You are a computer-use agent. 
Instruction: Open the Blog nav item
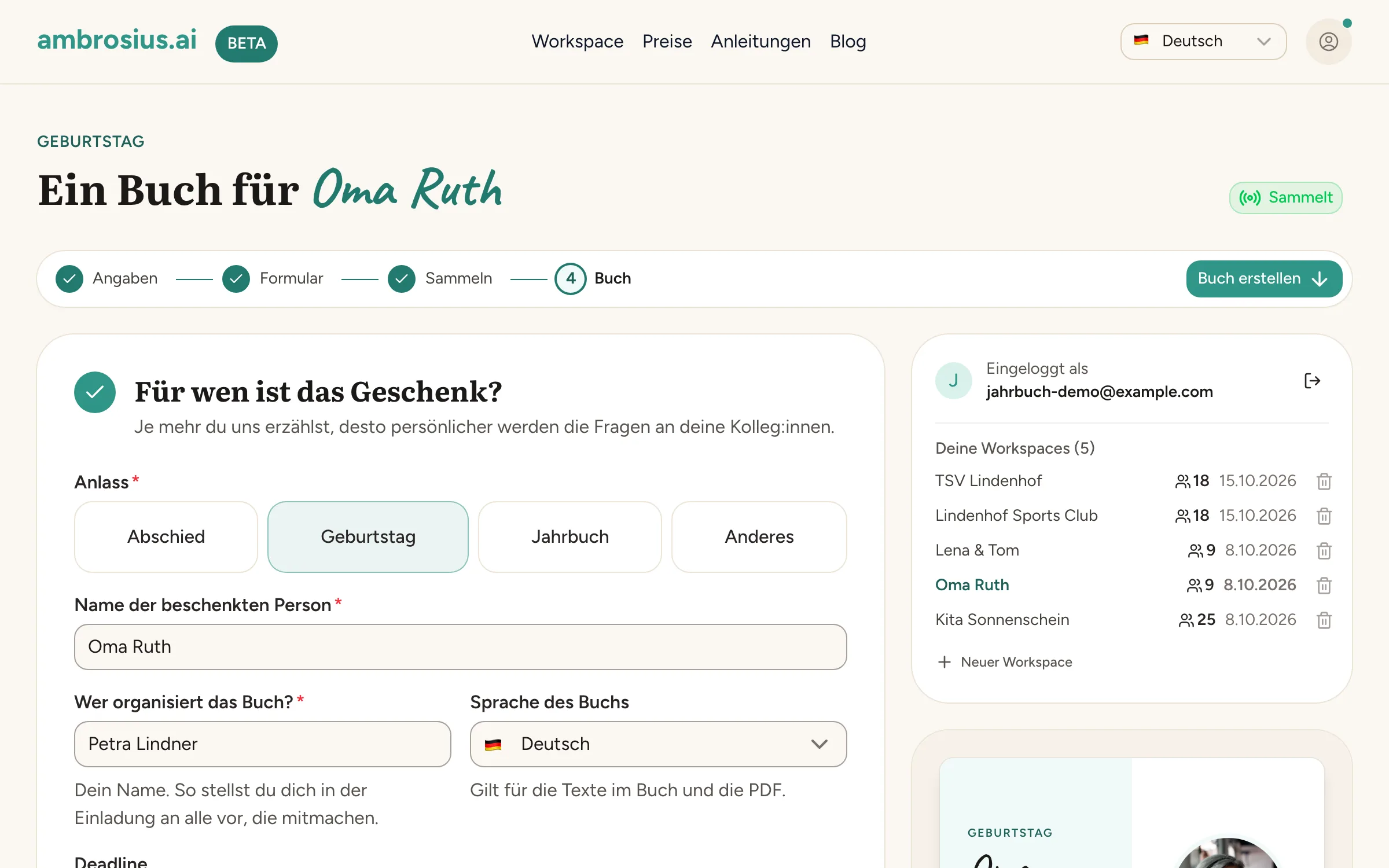point(848,42)
